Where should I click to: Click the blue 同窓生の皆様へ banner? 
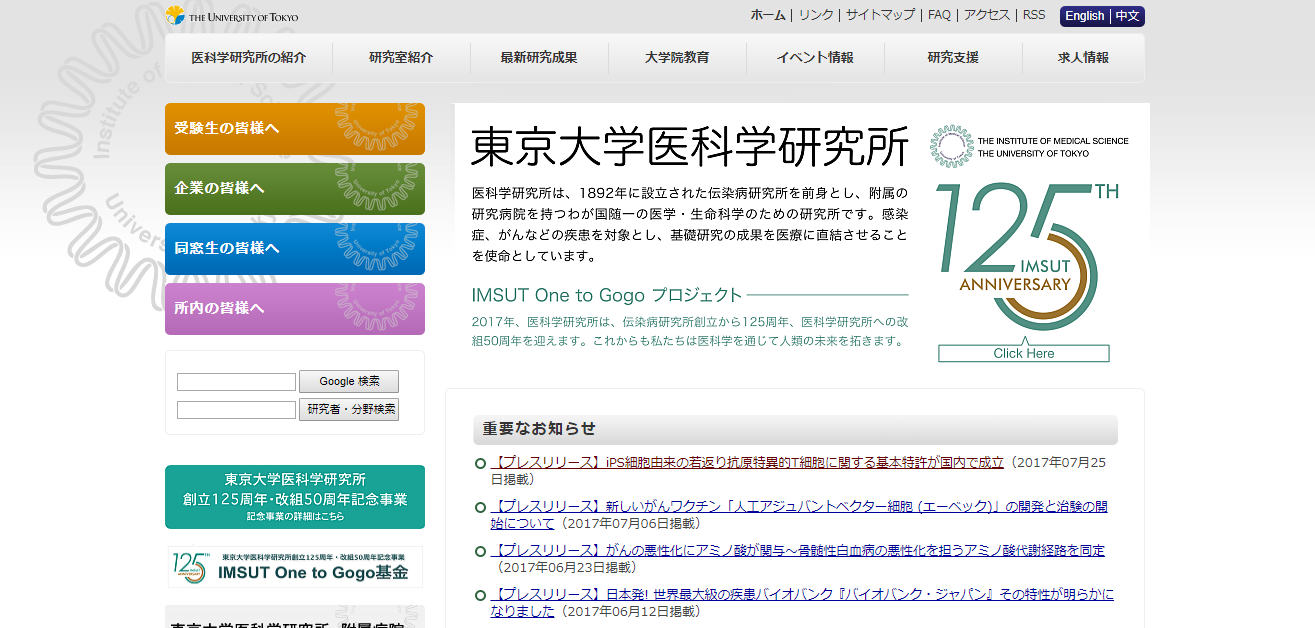tap(295, 249)
